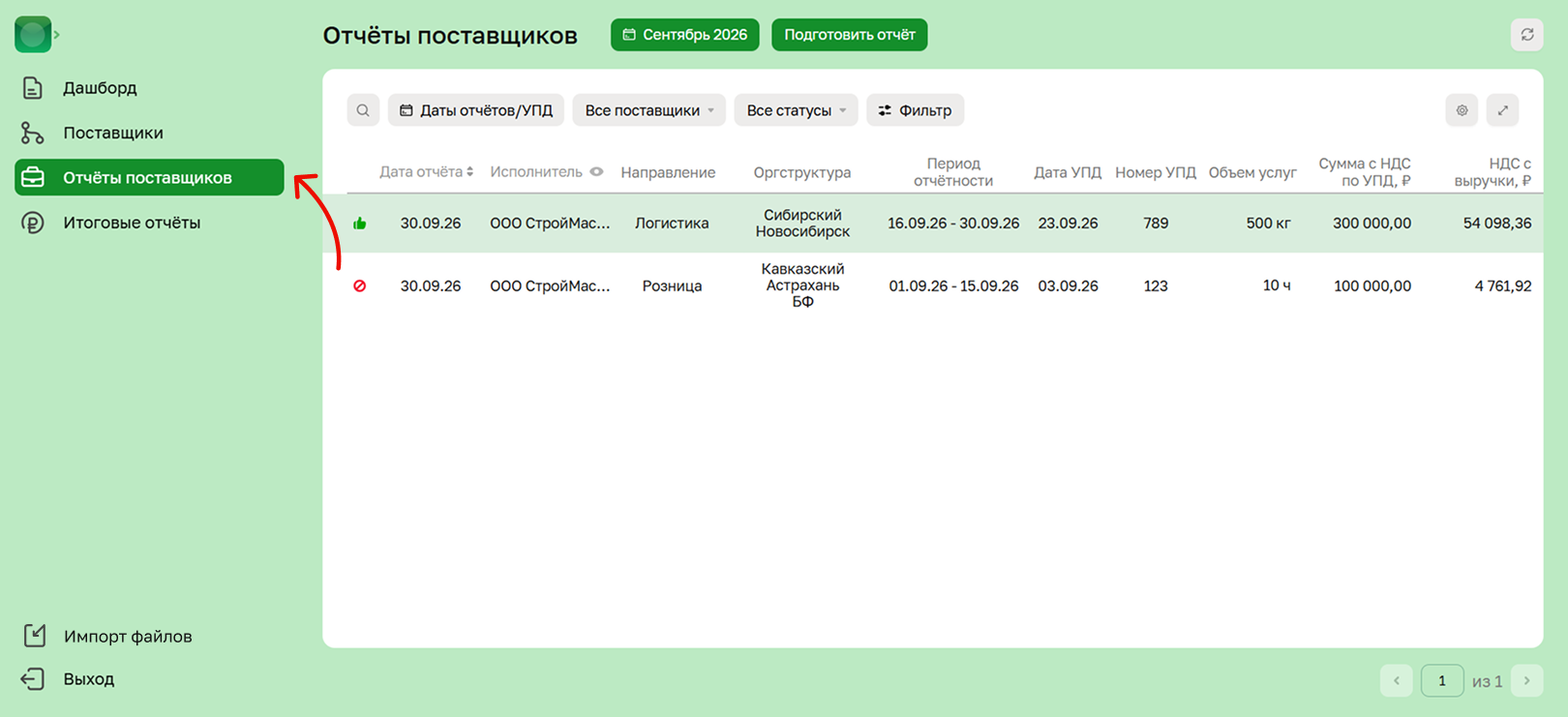Open table settings gear icon
1568x717 pixels.
pyautogui.click(x=1462, y=110)
